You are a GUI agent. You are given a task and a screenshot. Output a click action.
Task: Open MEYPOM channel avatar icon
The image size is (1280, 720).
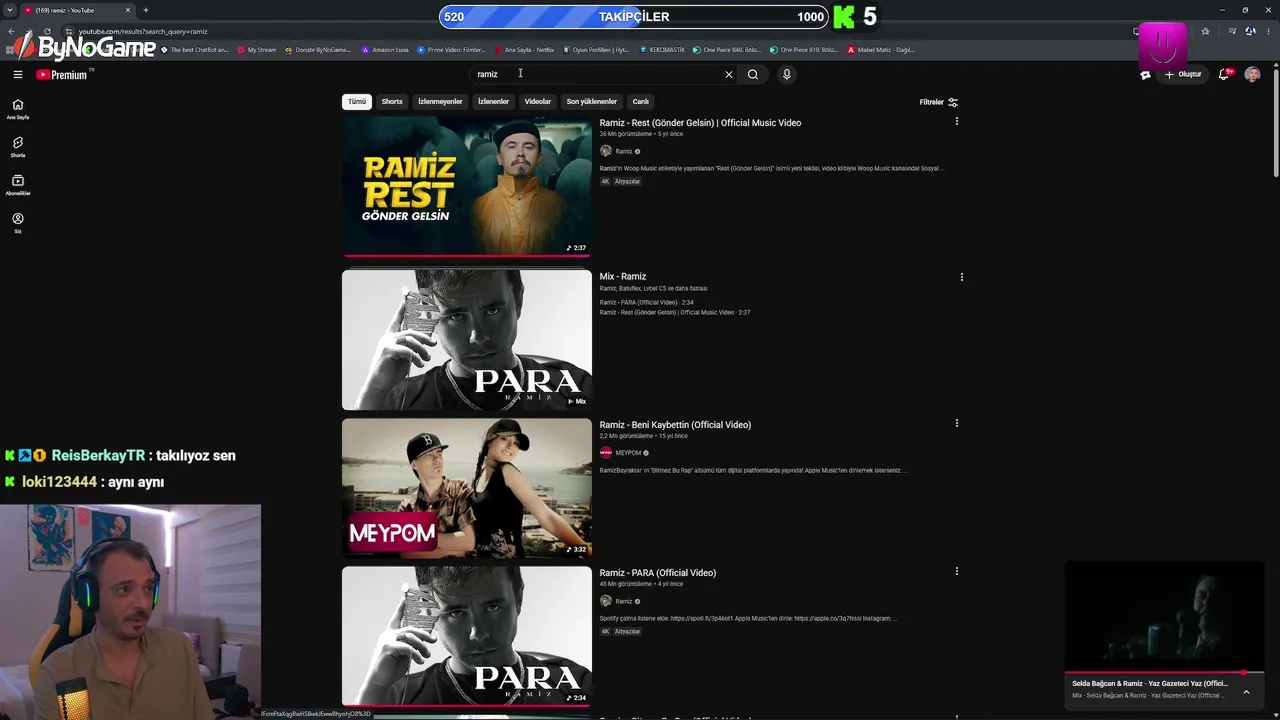click(606, 453)
